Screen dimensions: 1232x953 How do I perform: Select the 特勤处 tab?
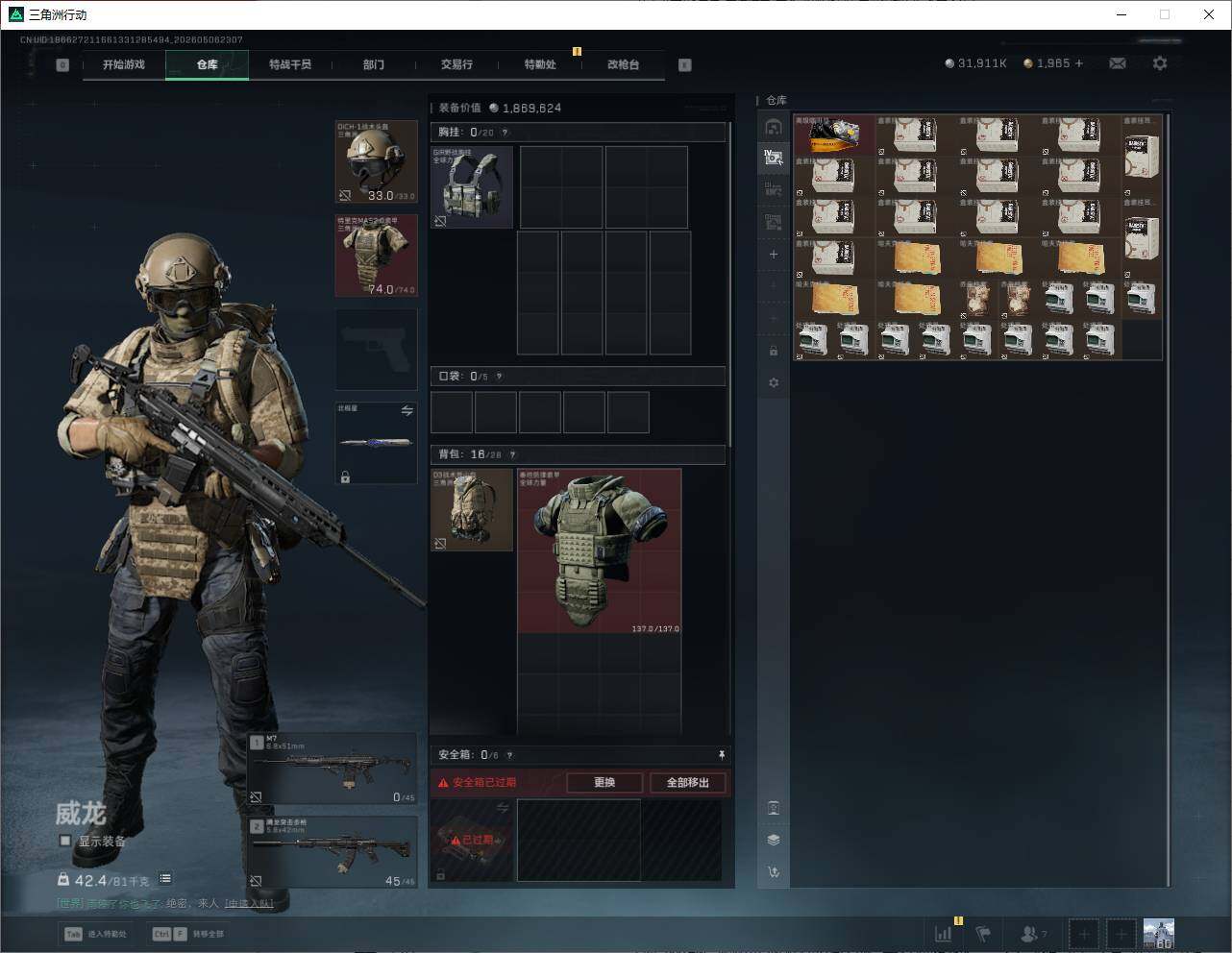[x=540, y=64]
